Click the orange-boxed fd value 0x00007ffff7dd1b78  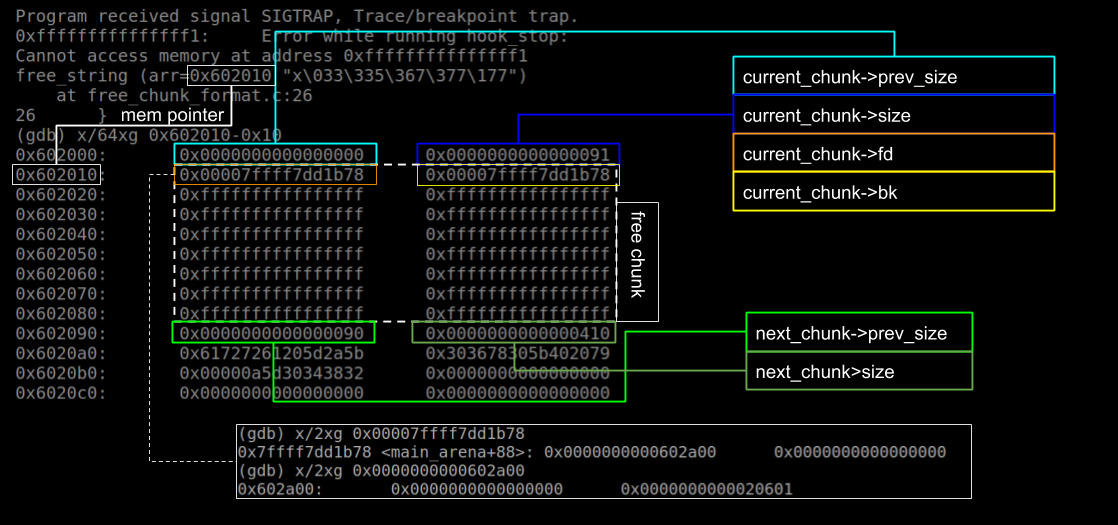tap(275, 175)
